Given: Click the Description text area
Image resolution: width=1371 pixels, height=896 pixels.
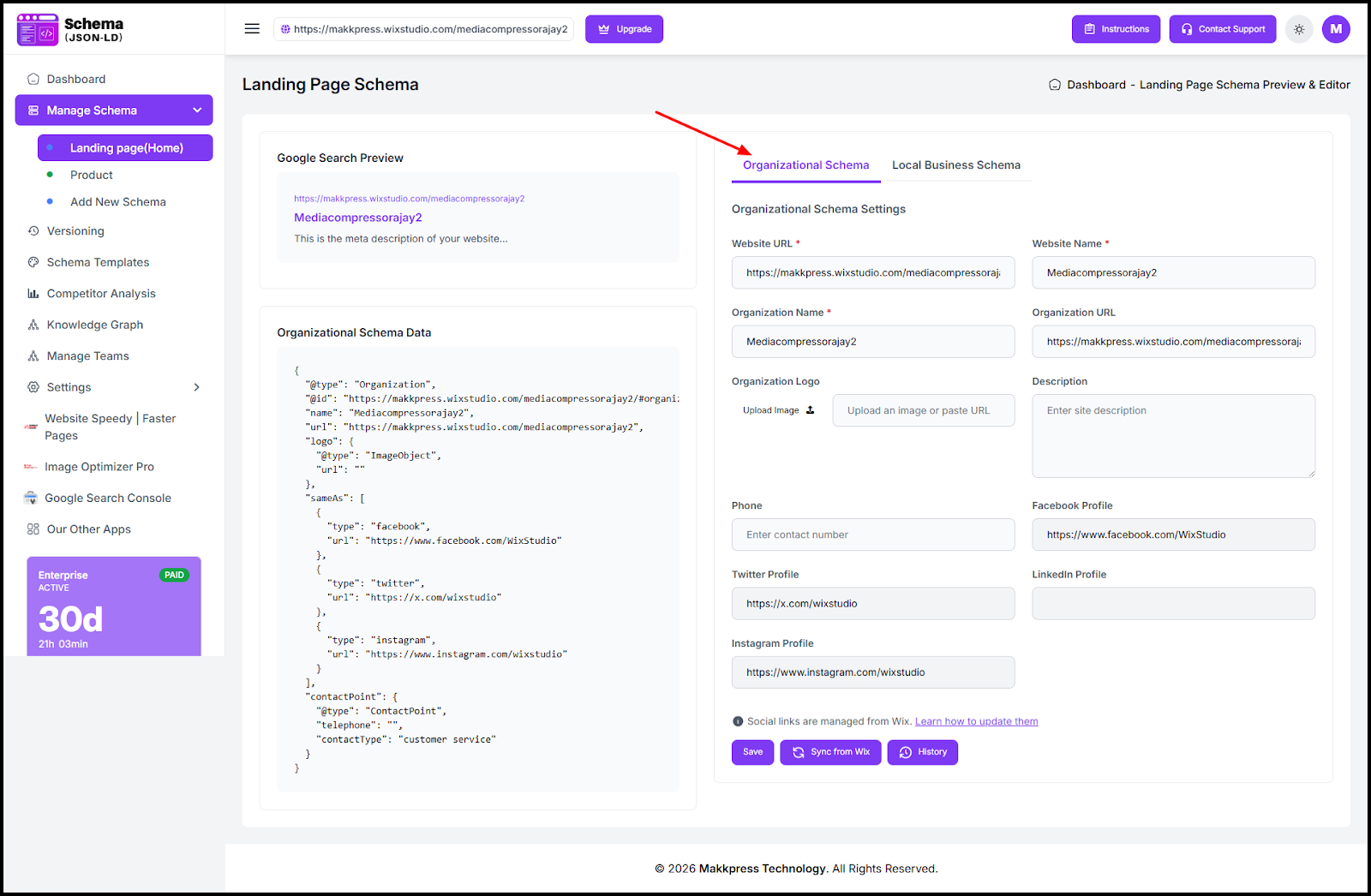Looking at the screenshot, I should click(x=1173, y=436).
